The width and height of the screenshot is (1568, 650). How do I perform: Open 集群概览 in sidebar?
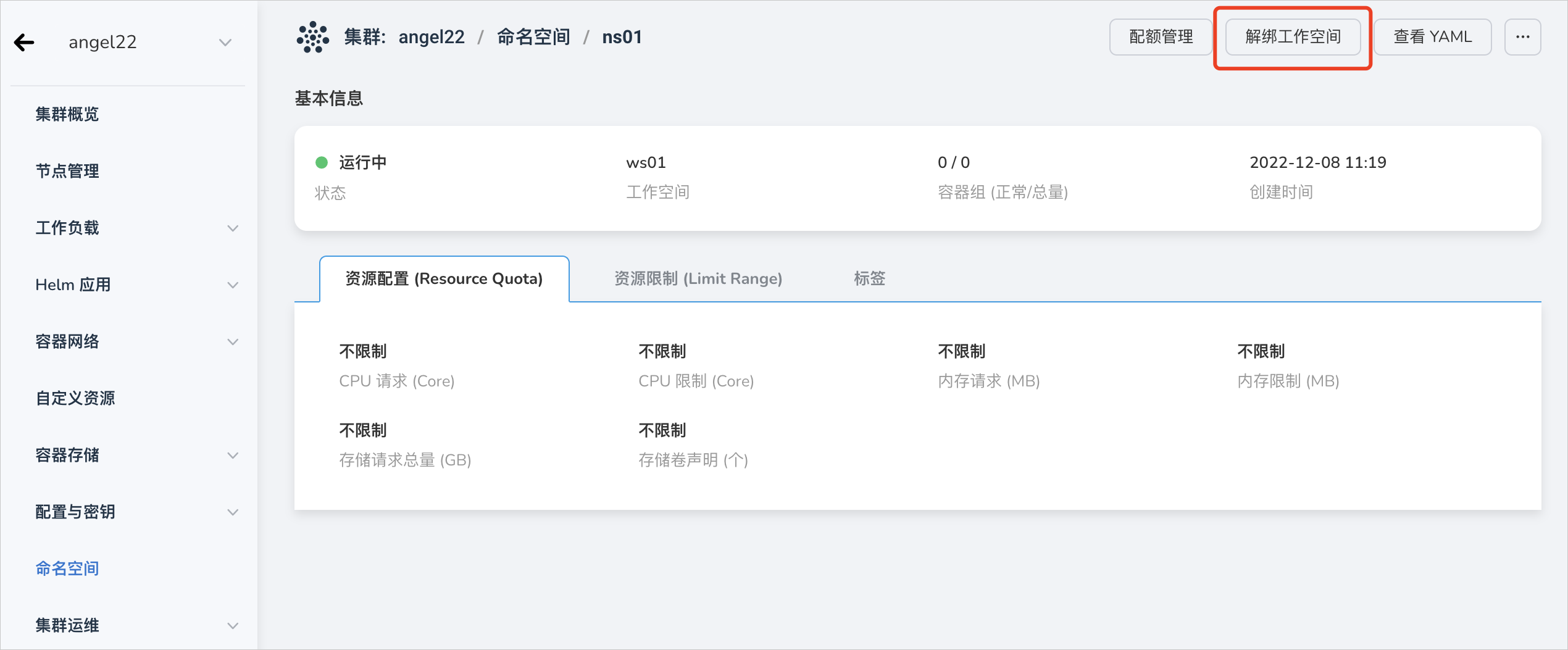67,114
